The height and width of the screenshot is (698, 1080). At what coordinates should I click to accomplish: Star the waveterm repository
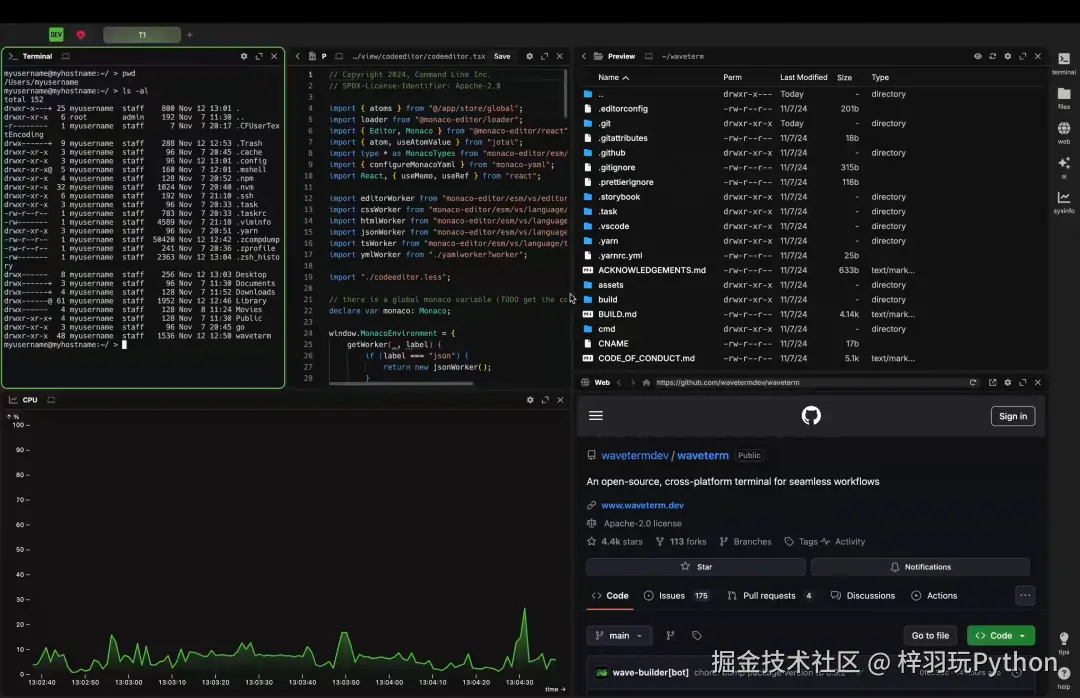click(696, 566)
